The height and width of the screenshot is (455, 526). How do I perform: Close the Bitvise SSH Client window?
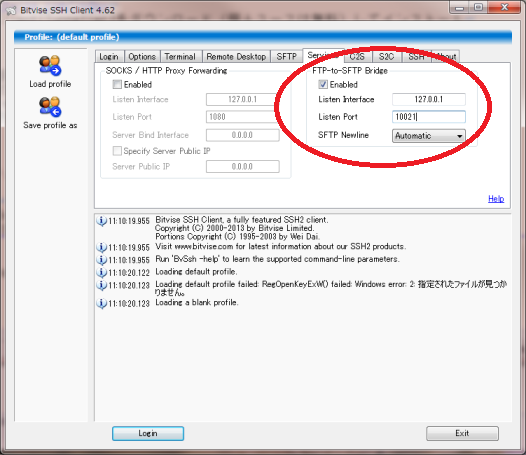point(504,7)
